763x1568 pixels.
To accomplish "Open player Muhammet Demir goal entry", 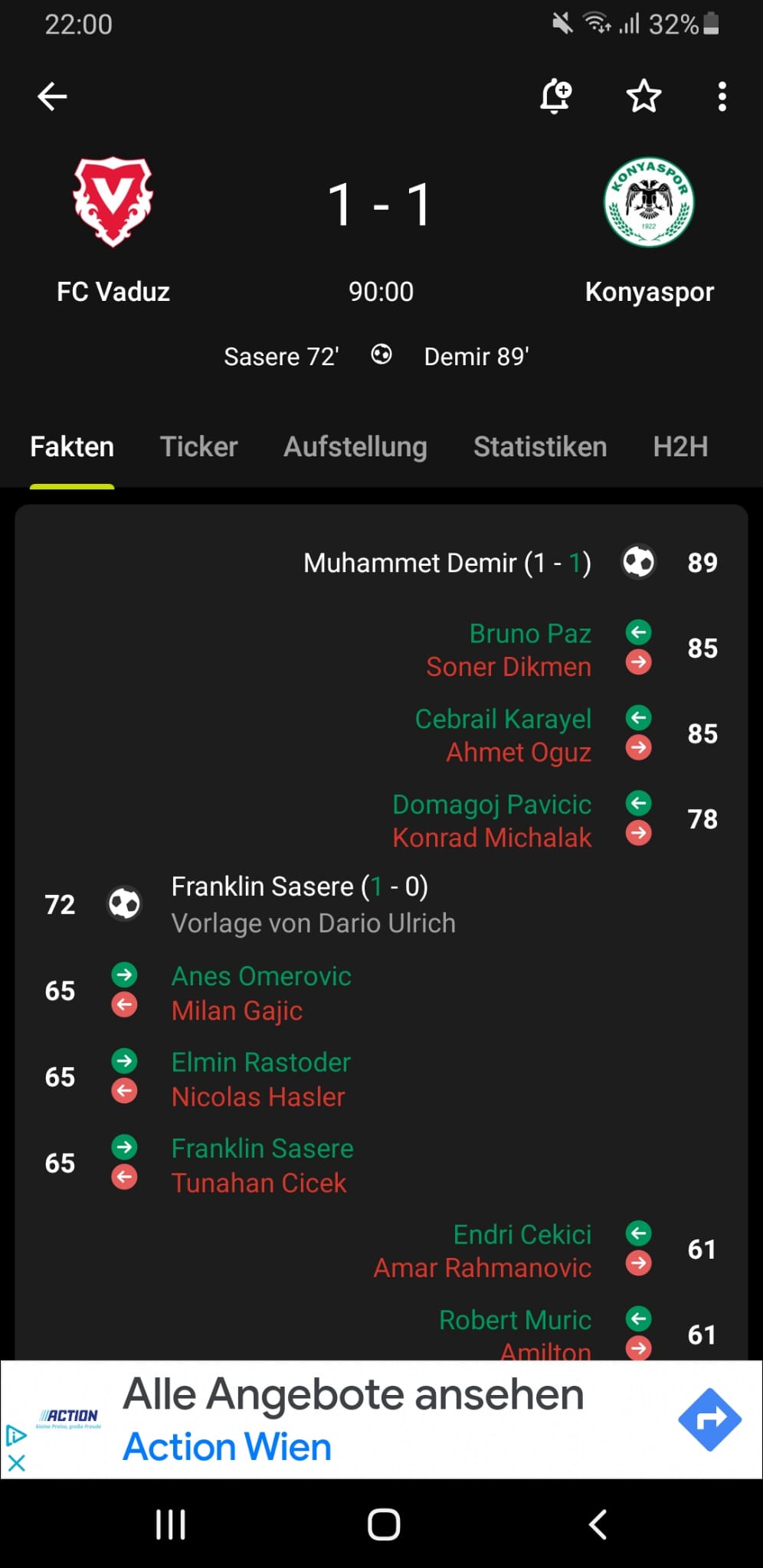I will [x=447, y=563].
